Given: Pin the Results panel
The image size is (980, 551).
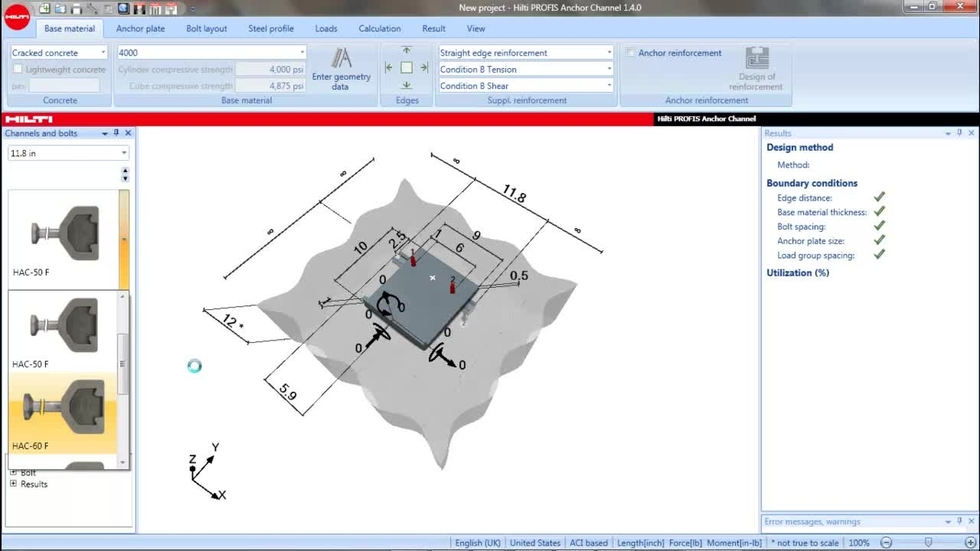Looking at the screenshot, I should point(959,133).
